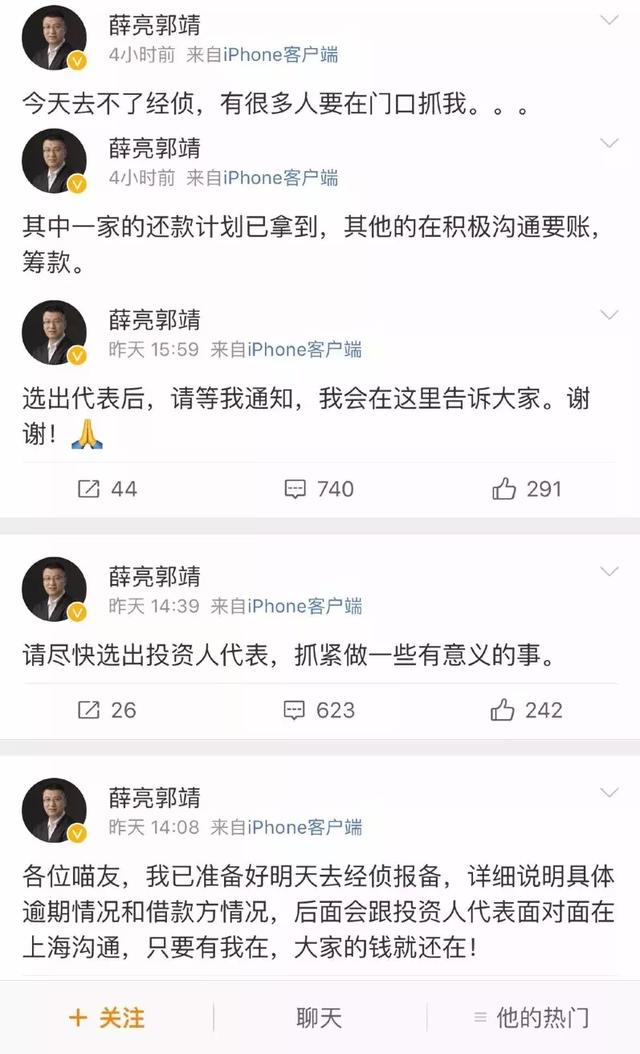
Task: Expand options chevron on 昨天 14:08 post
Action: tap(609, 793)
